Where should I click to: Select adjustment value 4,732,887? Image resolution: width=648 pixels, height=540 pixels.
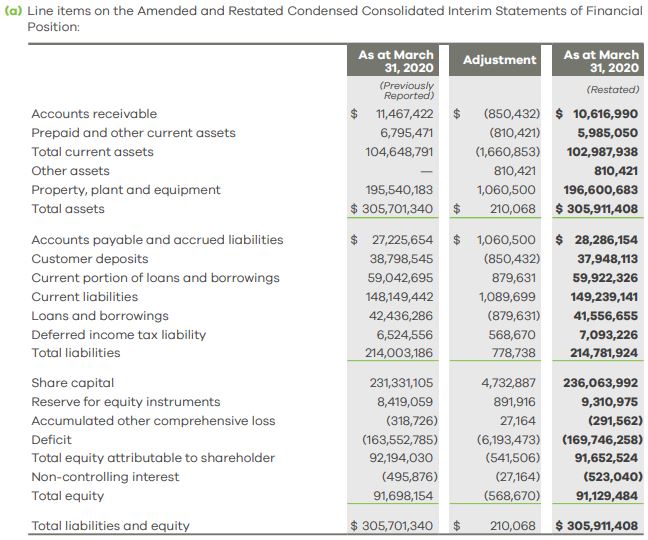click(x=508, y=383)
